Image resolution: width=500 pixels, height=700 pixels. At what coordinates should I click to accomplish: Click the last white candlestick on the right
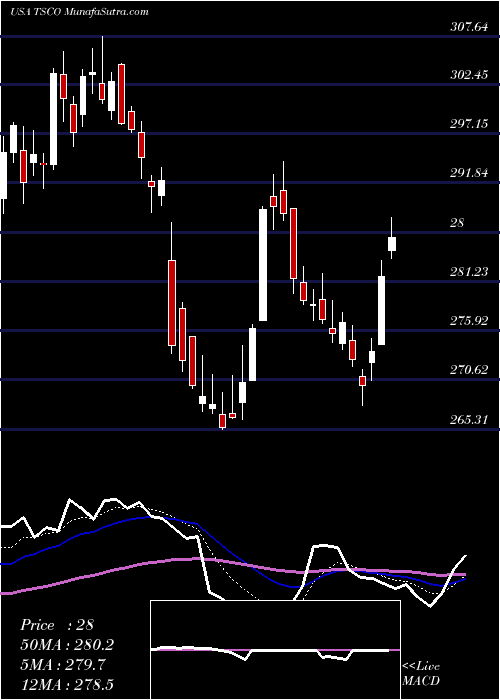392,244
